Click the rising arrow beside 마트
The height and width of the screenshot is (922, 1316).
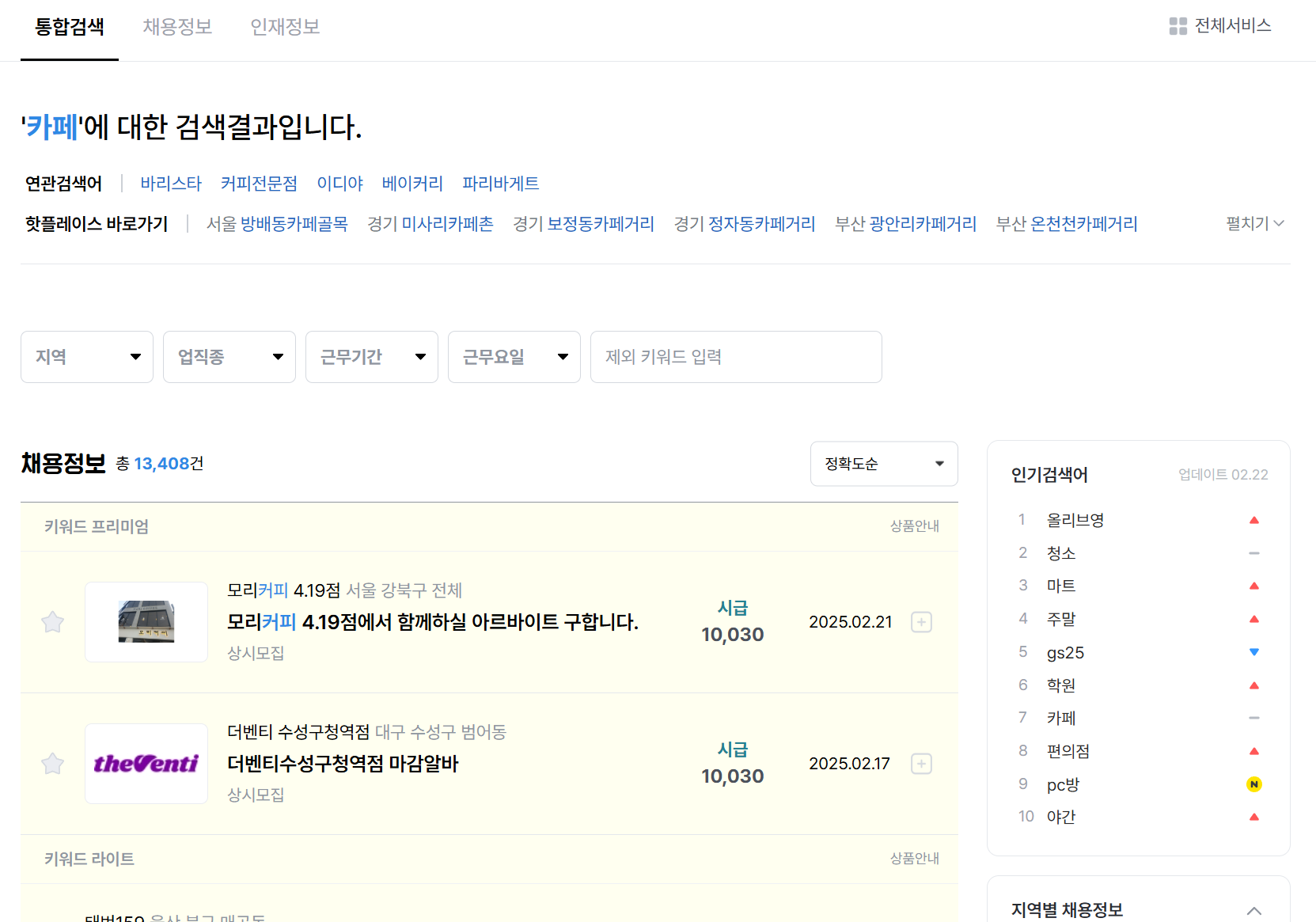(x=1253, y=586)
